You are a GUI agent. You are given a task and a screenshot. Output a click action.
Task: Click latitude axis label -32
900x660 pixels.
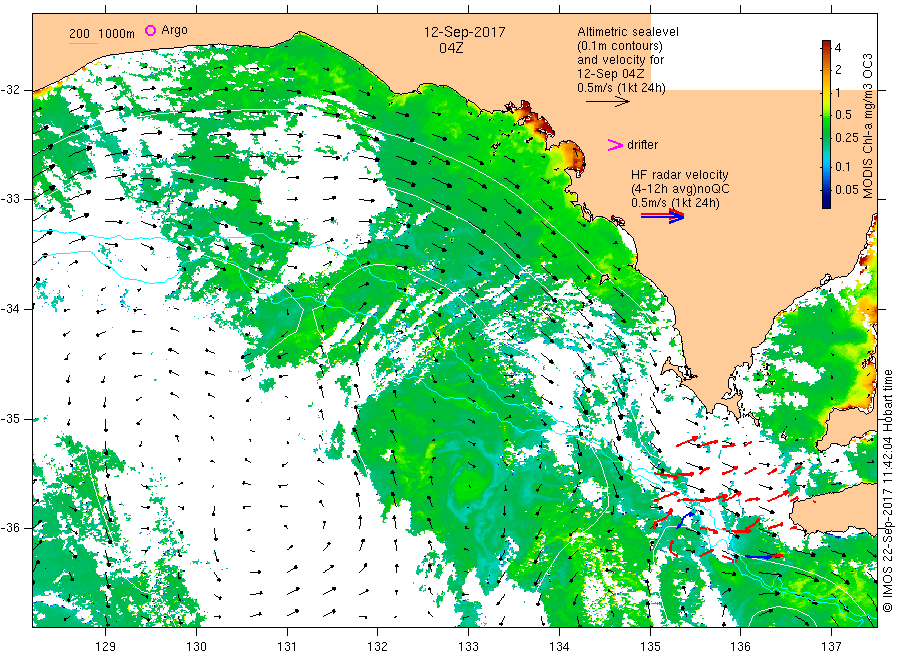click(x=11, y=90)
